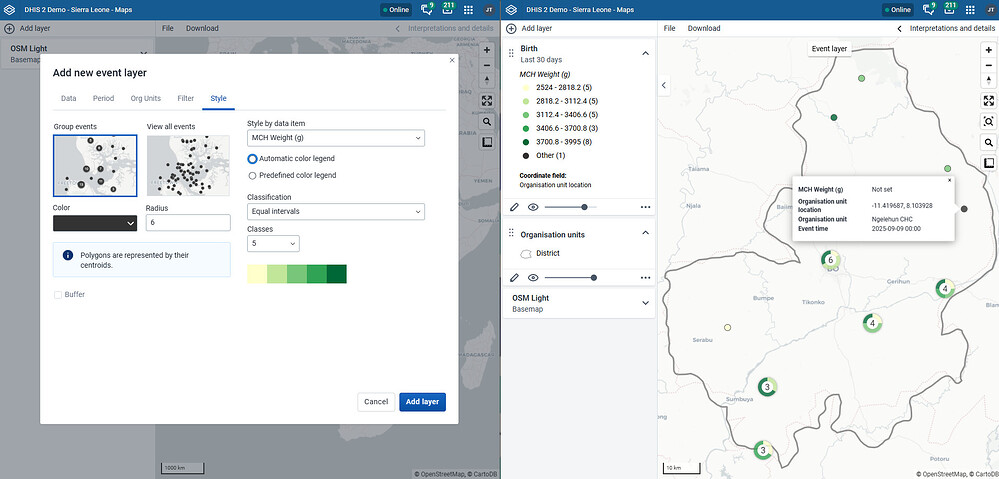The image size is (999, 479).
Task: Toggle visibility of the Birth layer
Action: 533,207
